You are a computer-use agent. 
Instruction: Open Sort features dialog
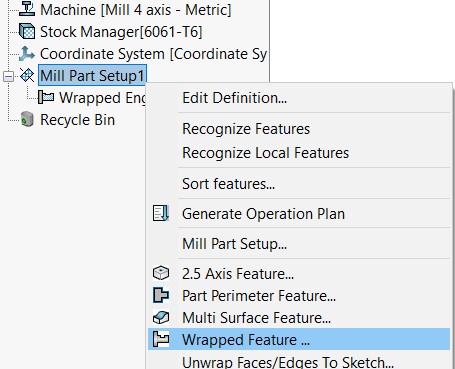tap(228, 184)
